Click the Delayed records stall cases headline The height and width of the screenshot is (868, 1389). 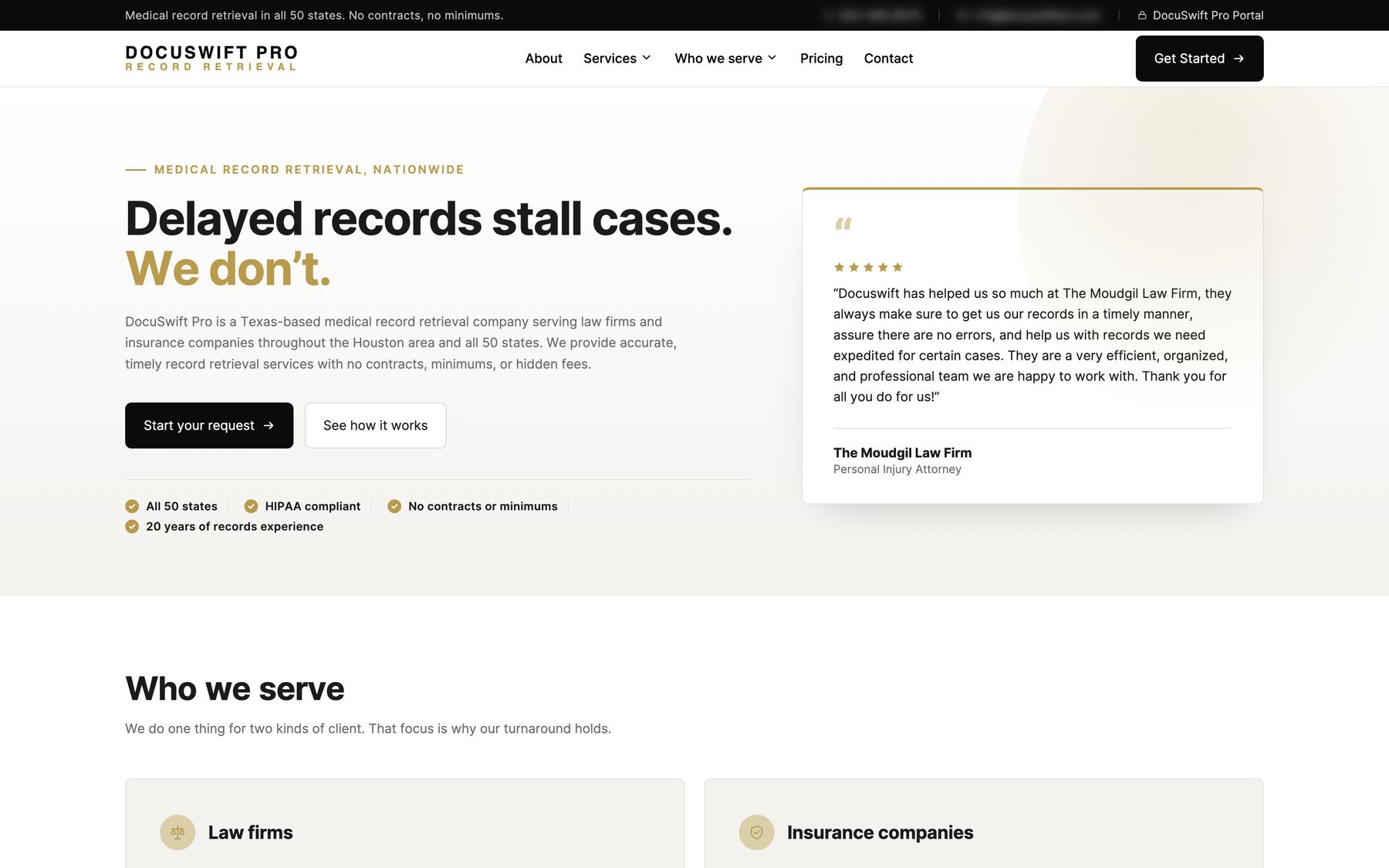click(429, 218)
